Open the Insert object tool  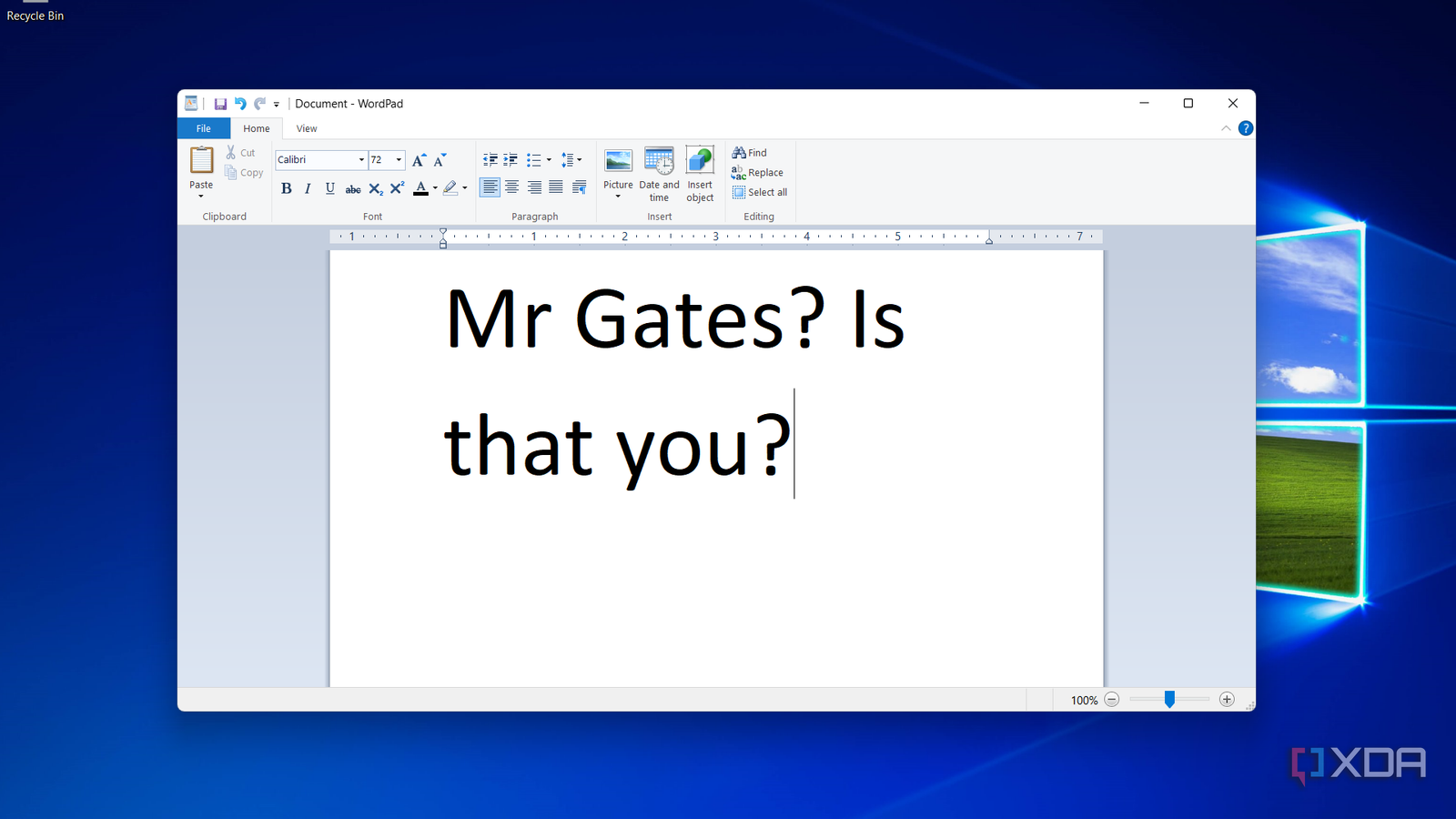699,173
